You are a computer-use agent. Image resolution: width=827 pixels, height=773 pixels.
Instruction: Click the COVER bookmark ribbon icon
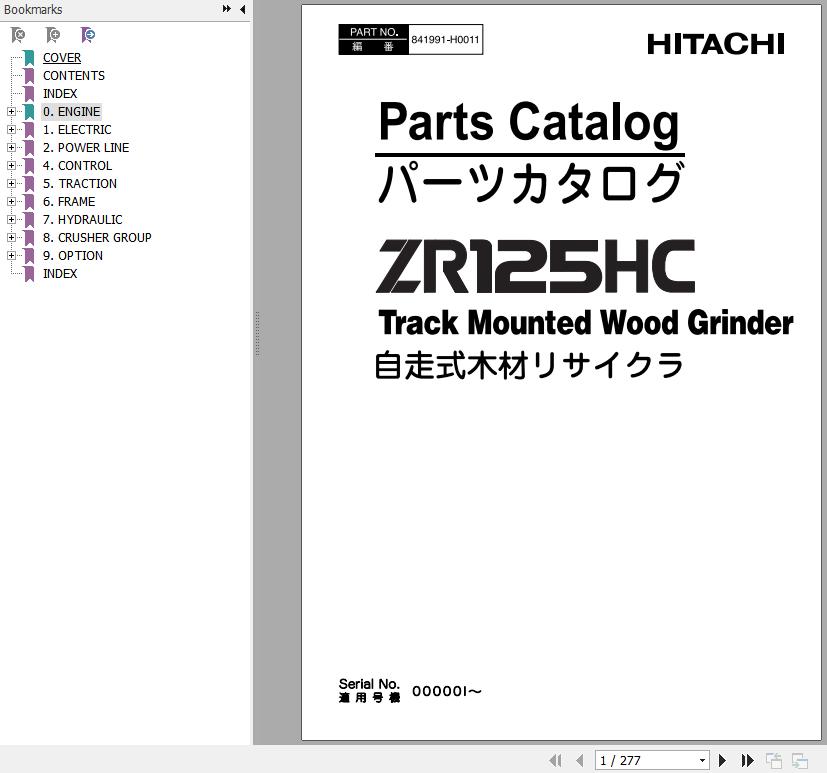tap(30, 58)
